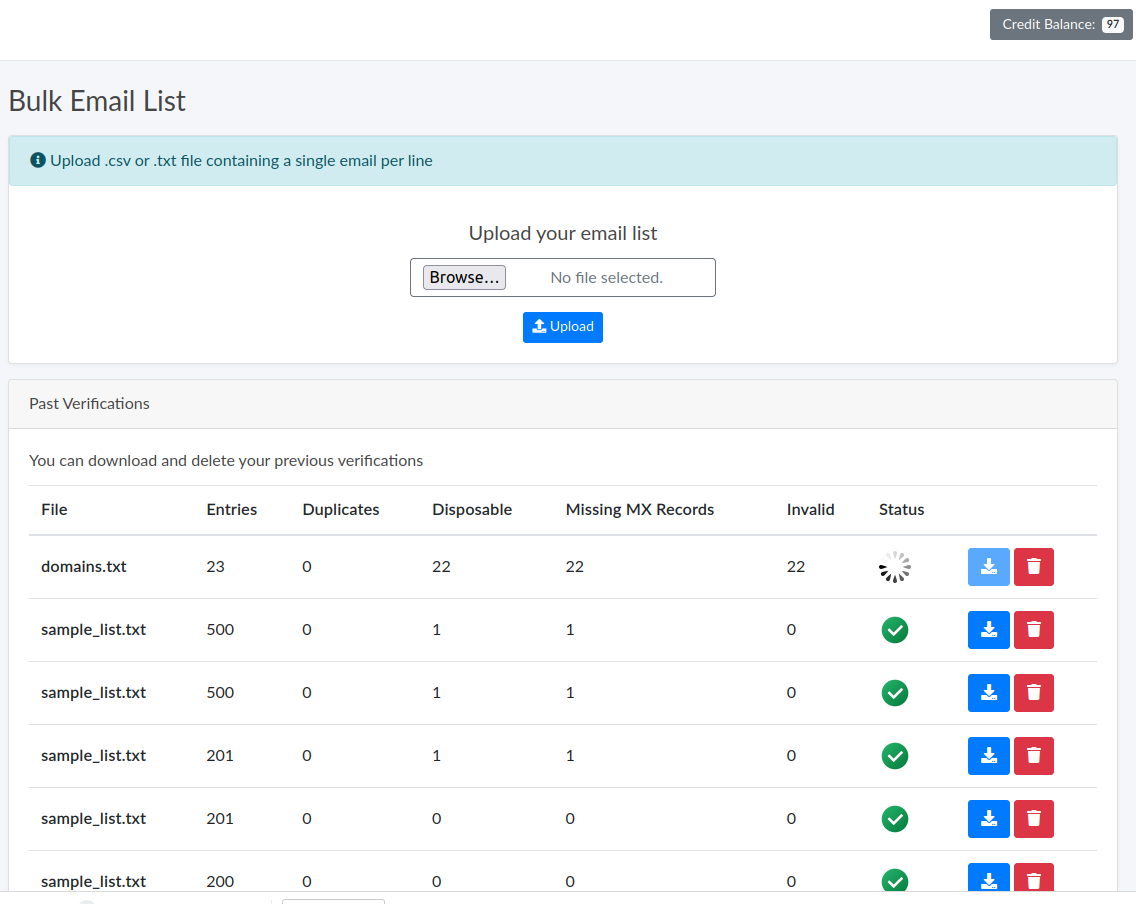The image size is (1136, 904).
Task: Click the 'Status' column header
Action: coord(901,509)
